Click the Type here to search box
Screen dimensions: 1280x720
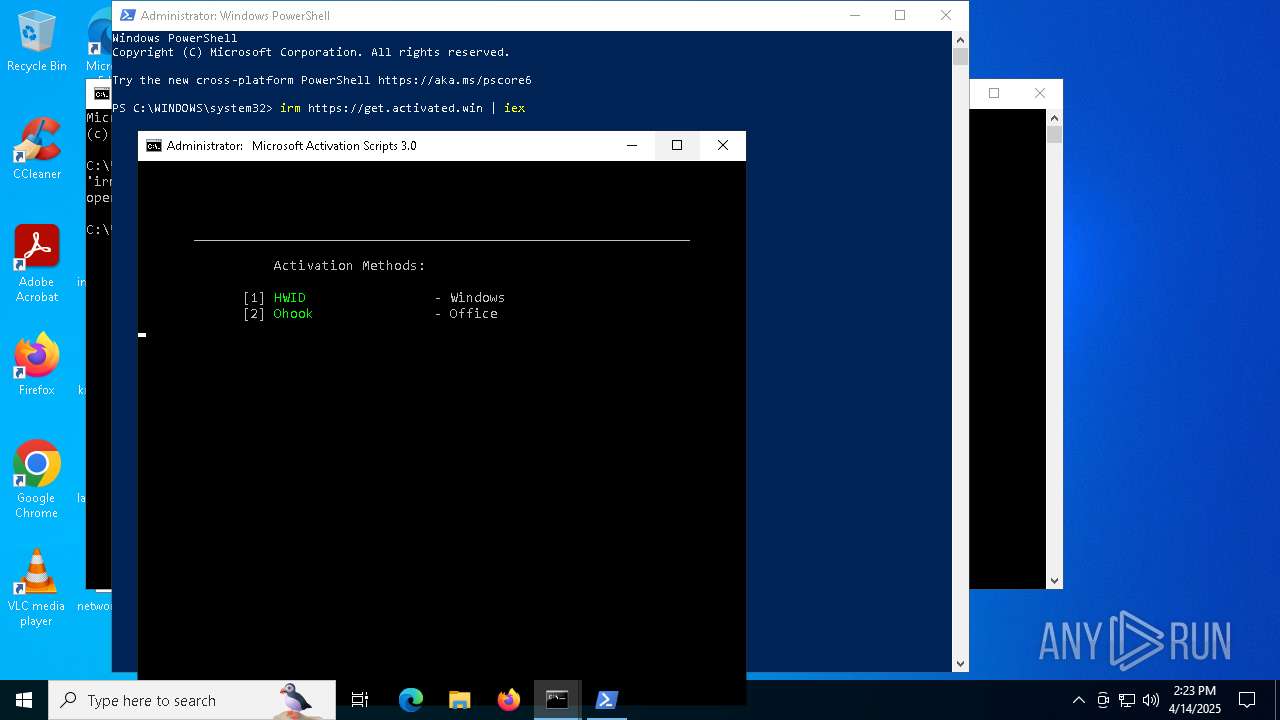192,700
